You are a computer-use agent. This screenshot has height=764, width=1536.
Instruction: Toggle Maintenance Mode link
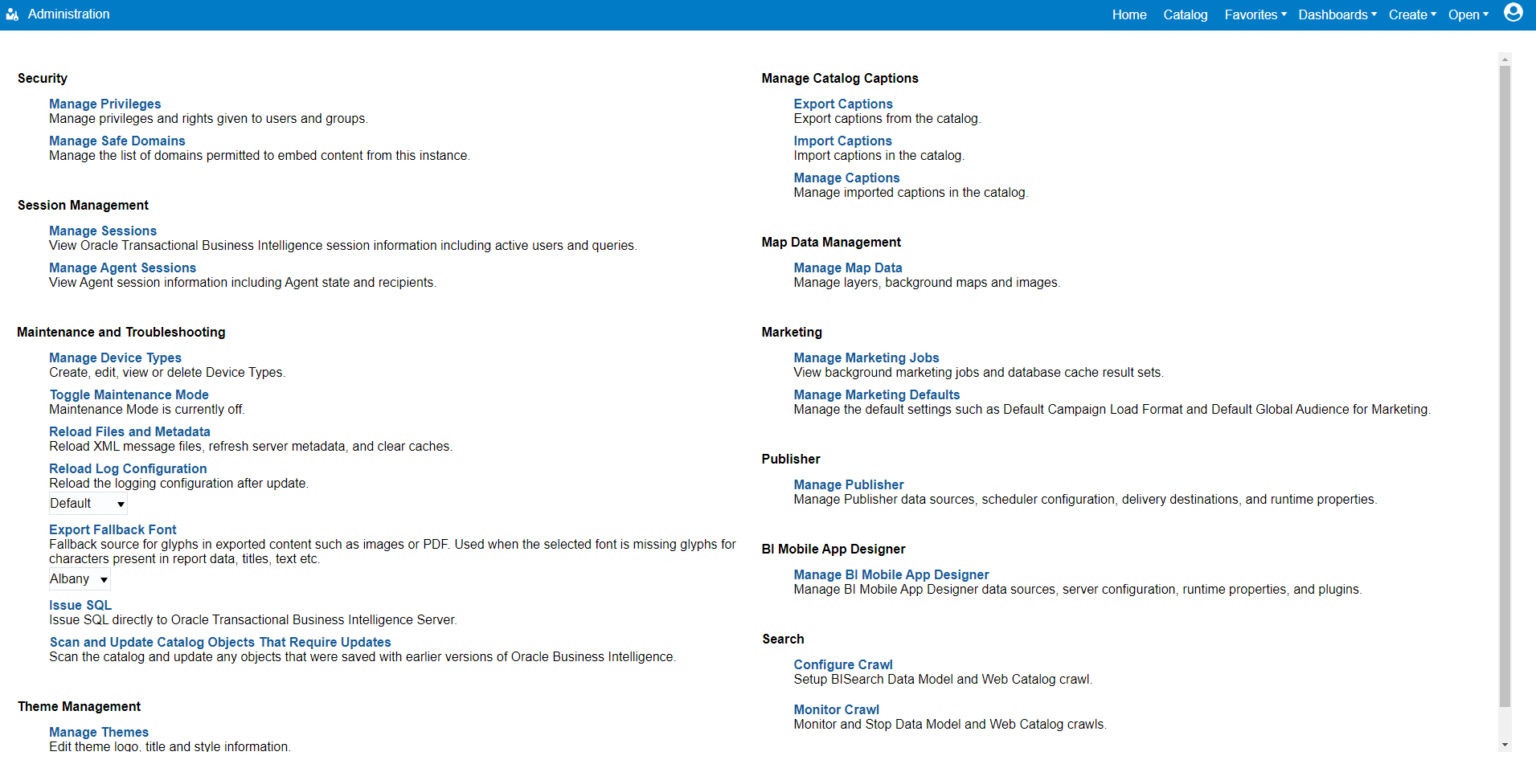(129, 395)
